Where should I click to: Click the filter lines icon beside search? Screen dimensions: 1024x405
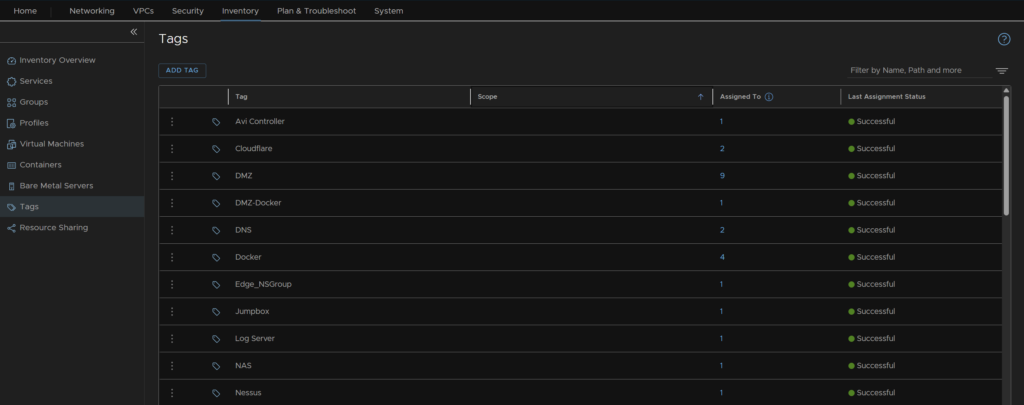click(x=1001, y=71)
